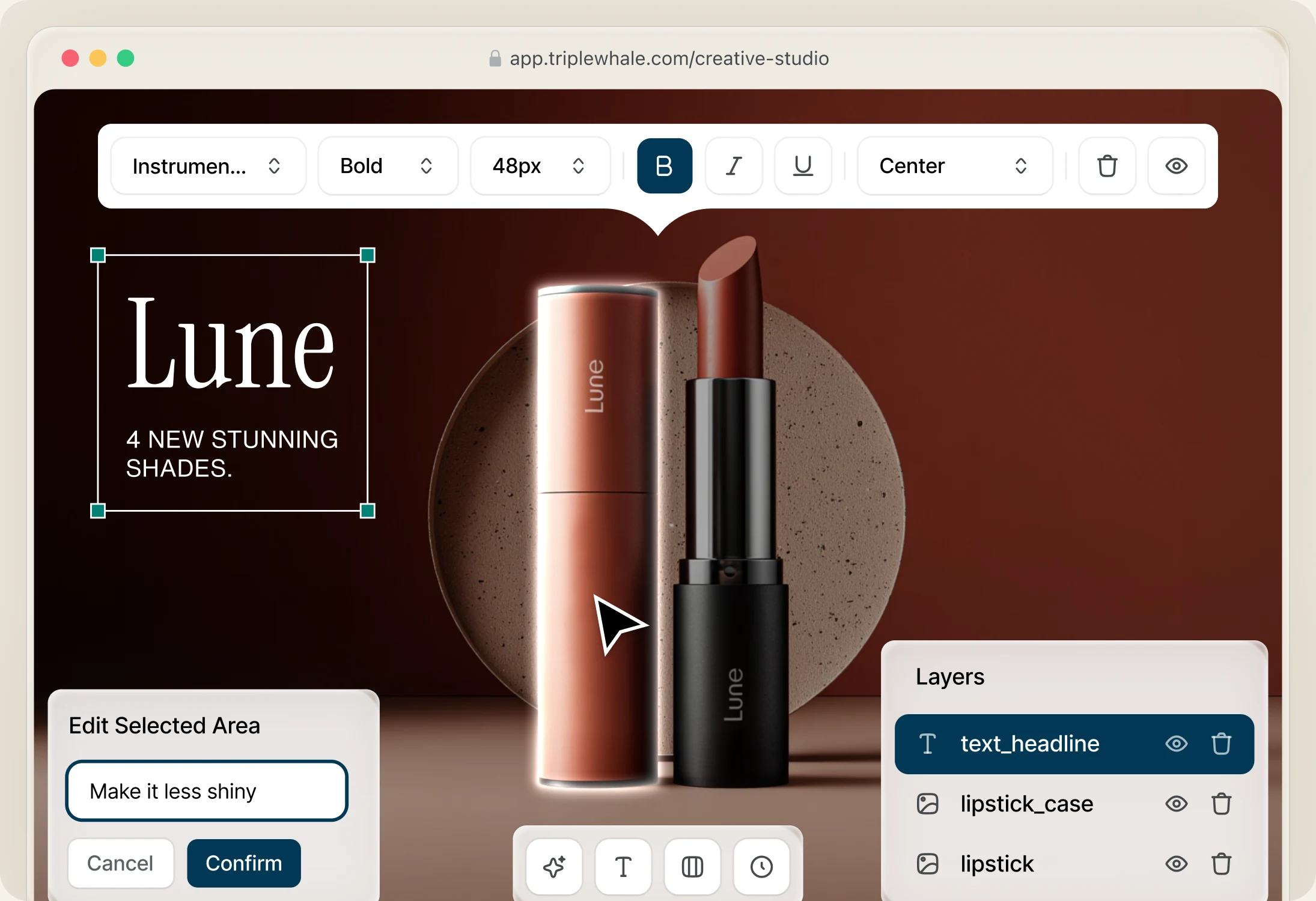The image size is (1316, 901).
Task: Click image icon of lipstick_case layer
Action: pos(927,804)
